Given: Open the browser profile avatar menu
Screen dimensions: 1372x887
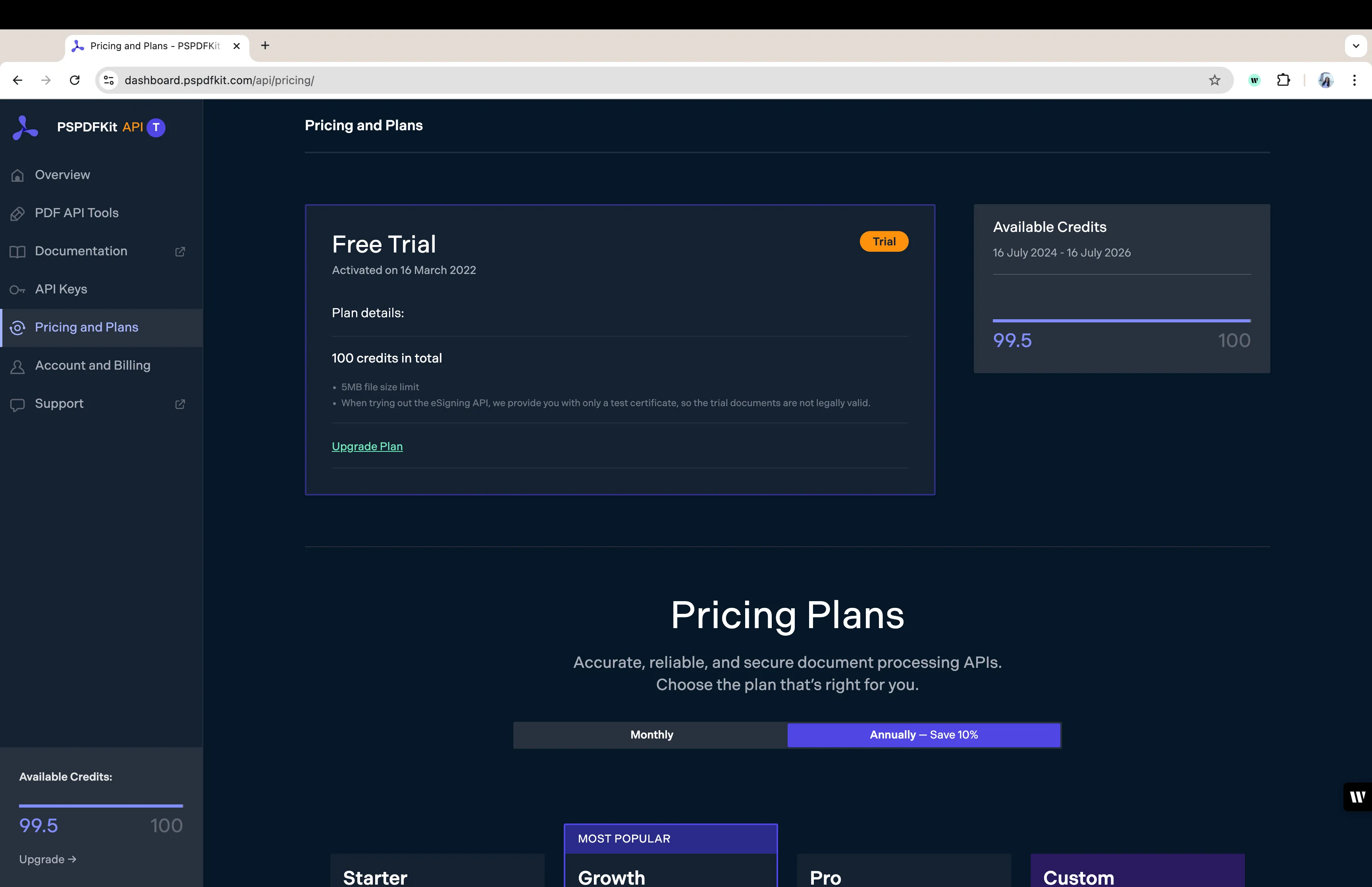Looking at the screenshot, I should pos(1326,80).
